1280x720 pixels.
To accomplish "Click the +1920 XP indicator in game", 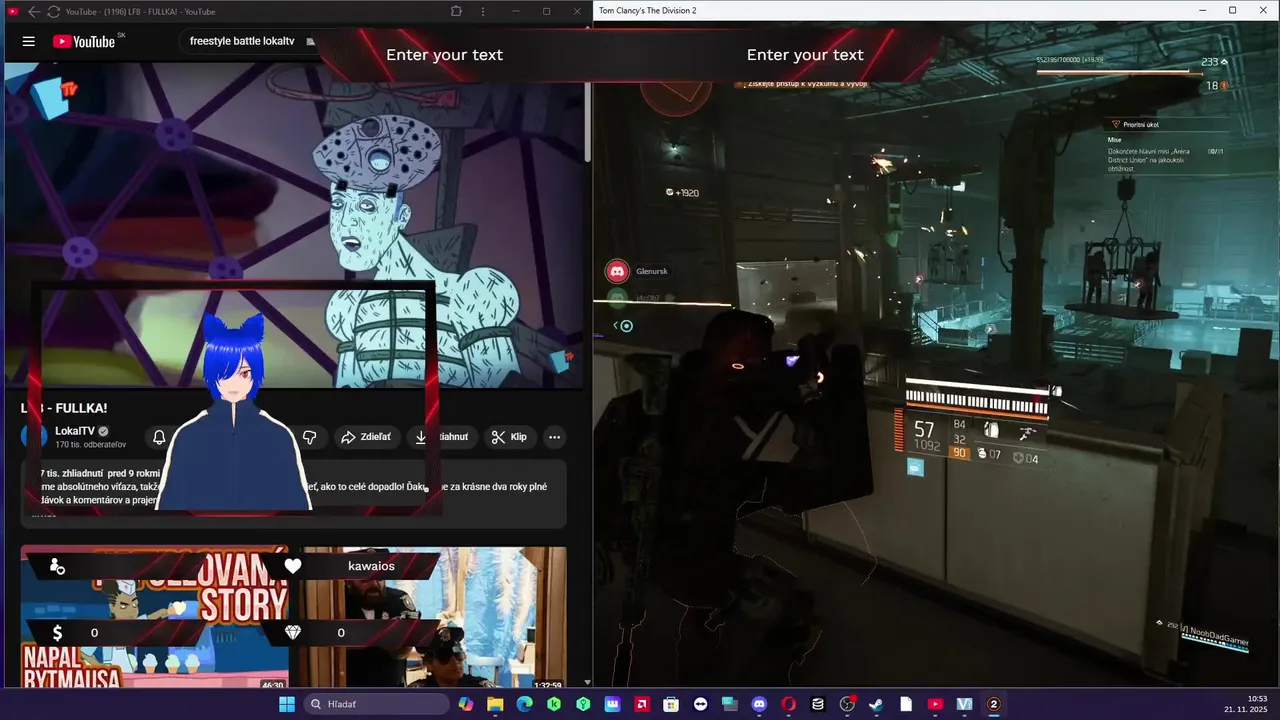I will tap(682, 192).
